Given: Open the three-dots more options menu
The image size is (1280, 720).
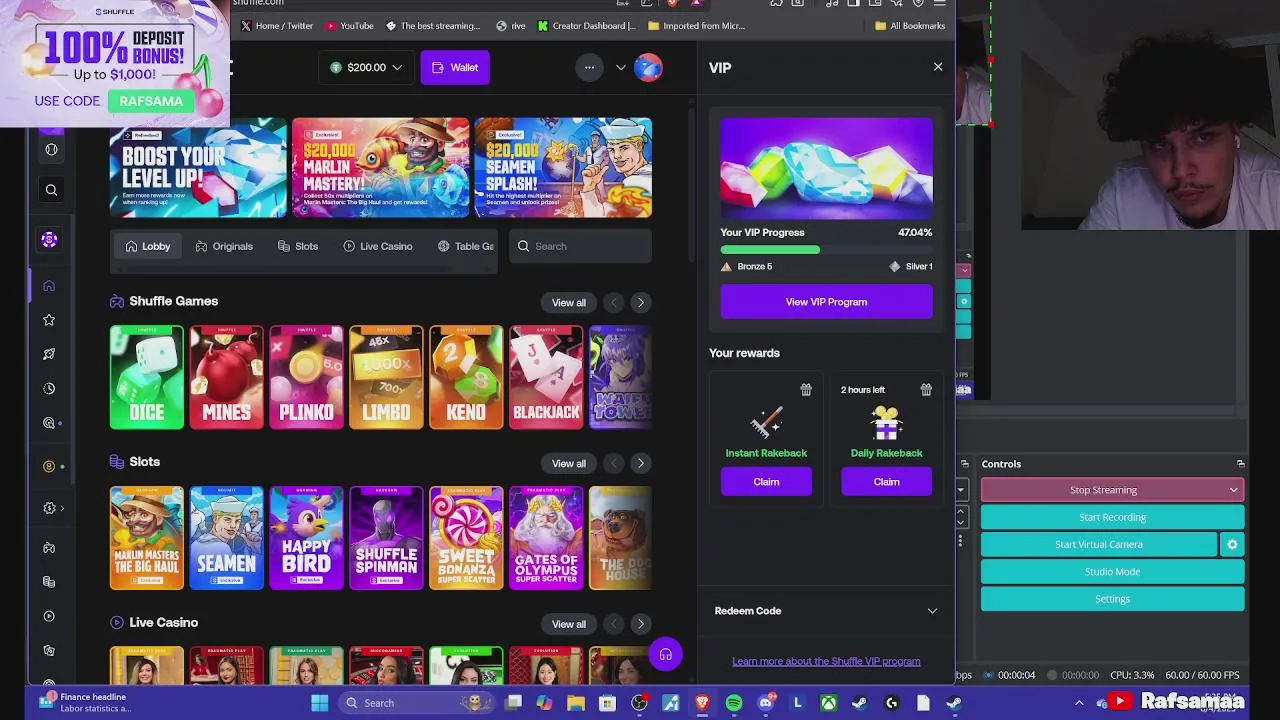Looking at the screenshot, I should (589, 67).
